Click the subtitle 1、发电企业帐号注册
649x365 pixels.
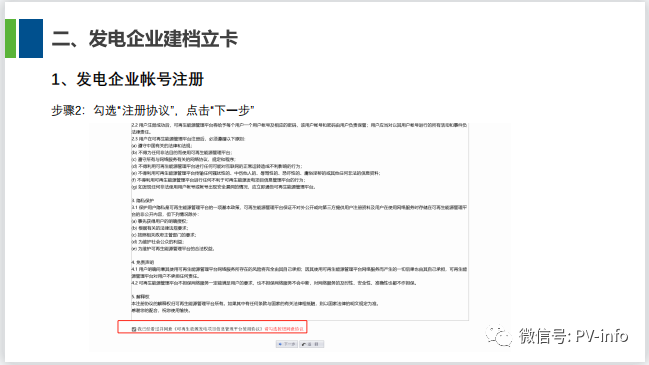pyautogui.click(x=127, y=79)
